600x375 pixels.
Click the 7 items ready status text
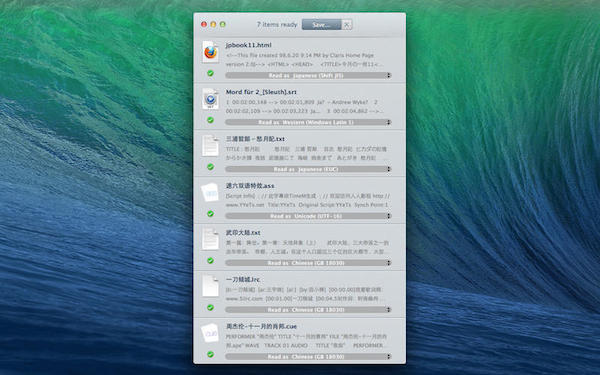[x=277, y=24]
